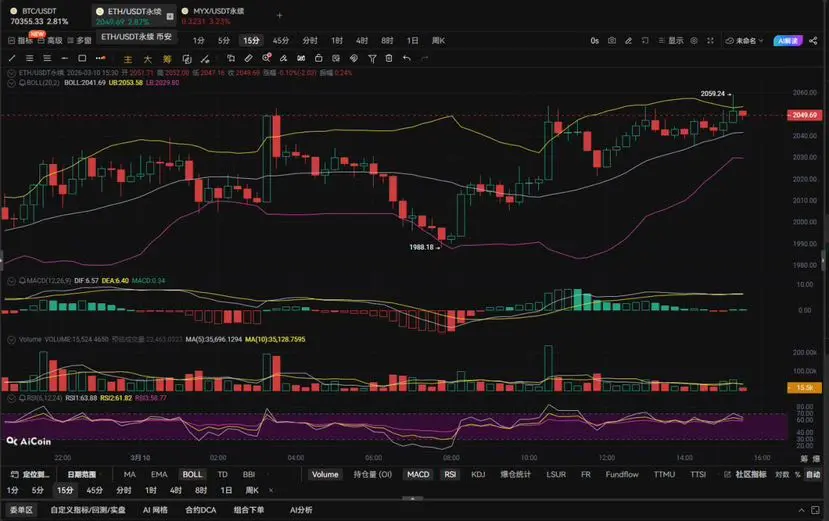Screen dimensions: 829x521
Task: Select 1分 timeframe in top bar
Action: pos(199,41)
